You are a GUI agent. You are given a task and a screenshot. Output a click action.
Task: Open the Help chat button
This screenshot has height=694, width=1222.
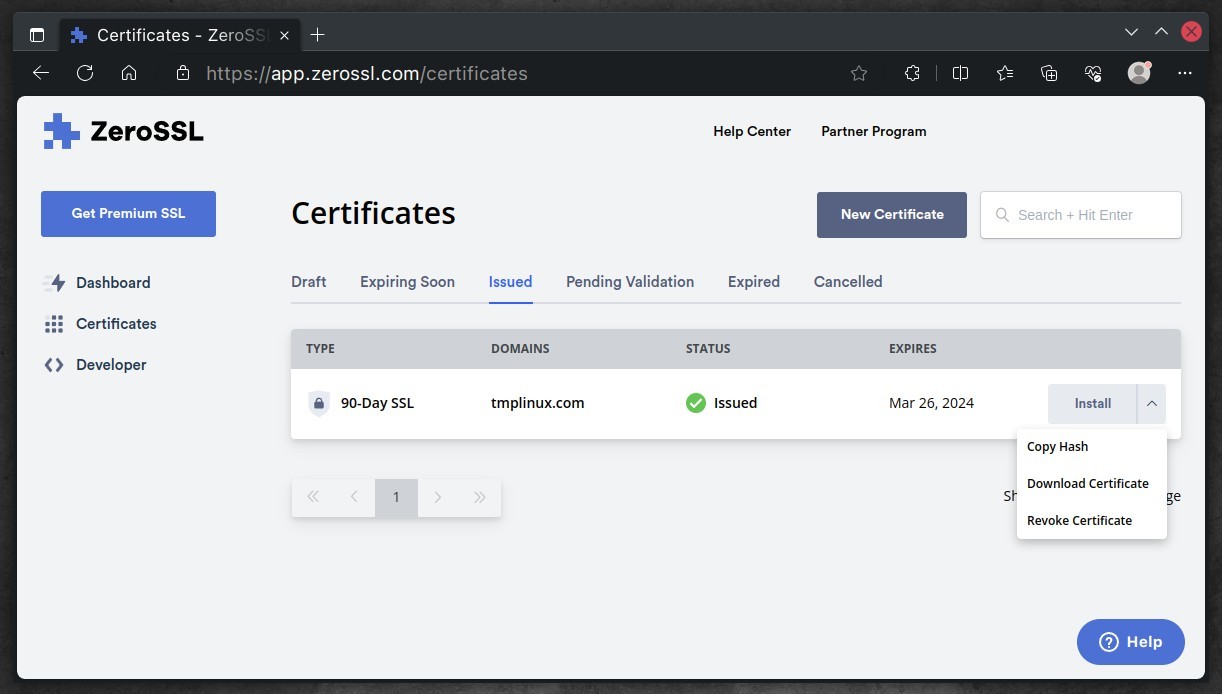point(1131,642)
